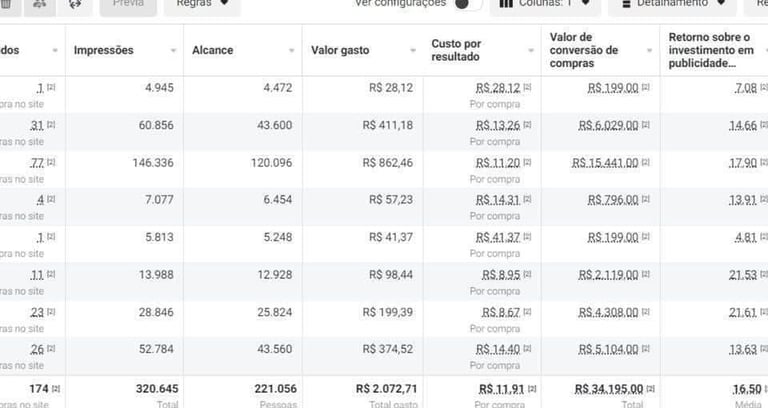Open the Valor gasto column header arrow
This screenshot has height=408, width=768.
coord(411,50)
